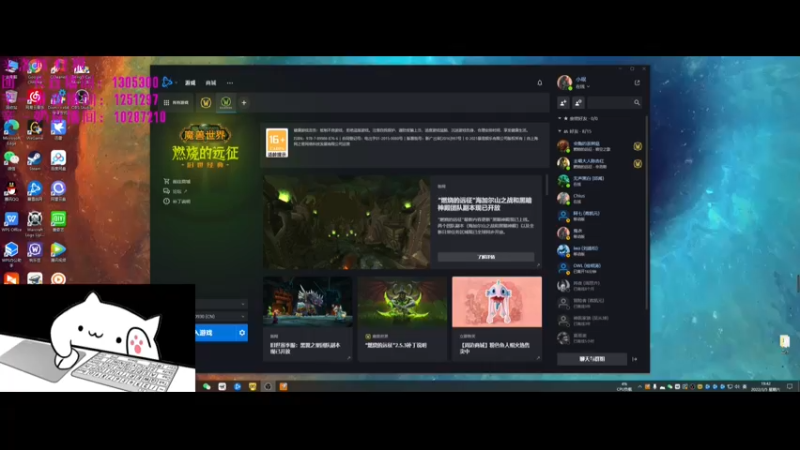Click the shopping cart shop link
Viewport: 800px width, 450px height.
[x=177, y=181]
